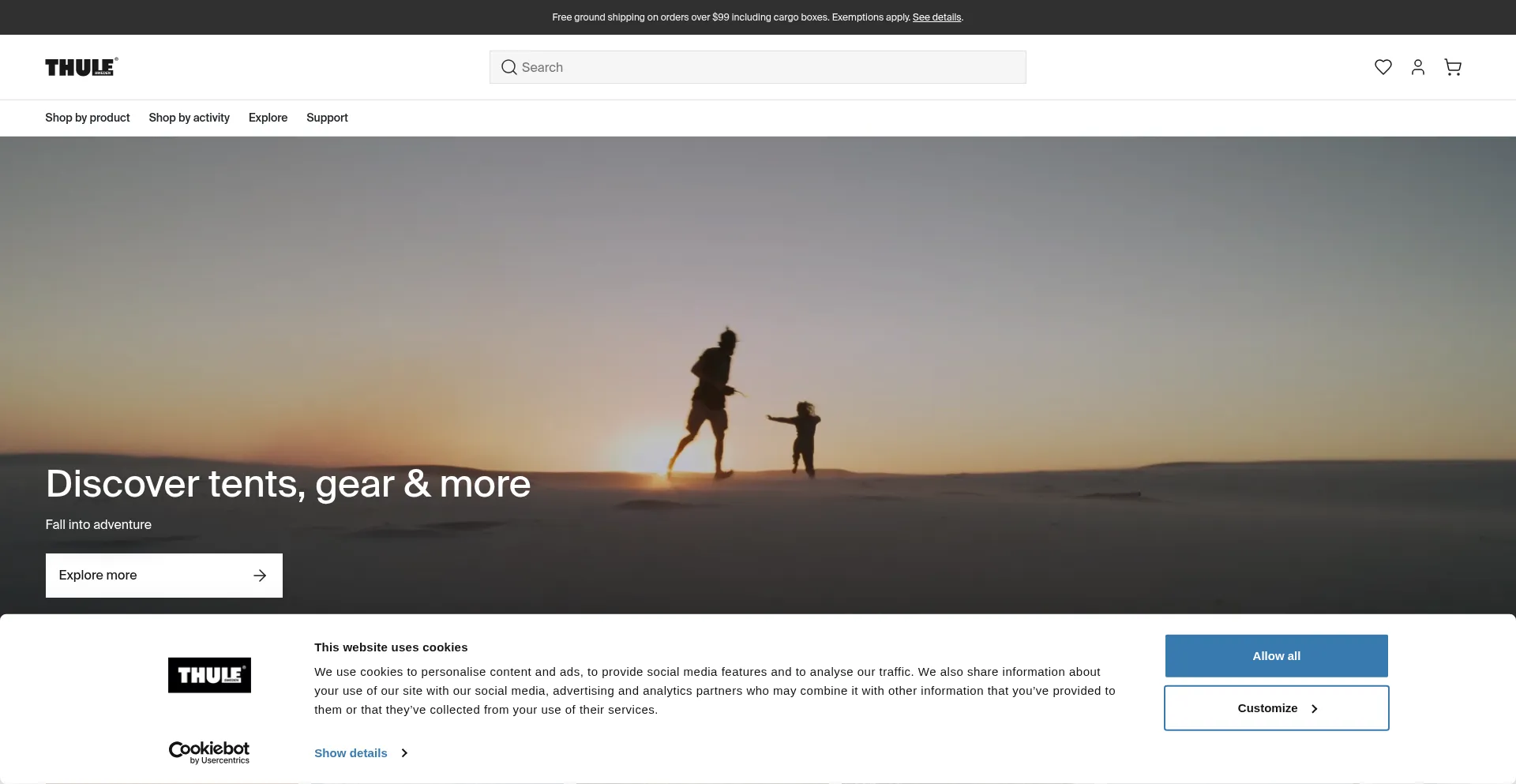Click the magnifier icon in search bar
The height and width of the screenshot is (784, 1516).
[509, 67]
